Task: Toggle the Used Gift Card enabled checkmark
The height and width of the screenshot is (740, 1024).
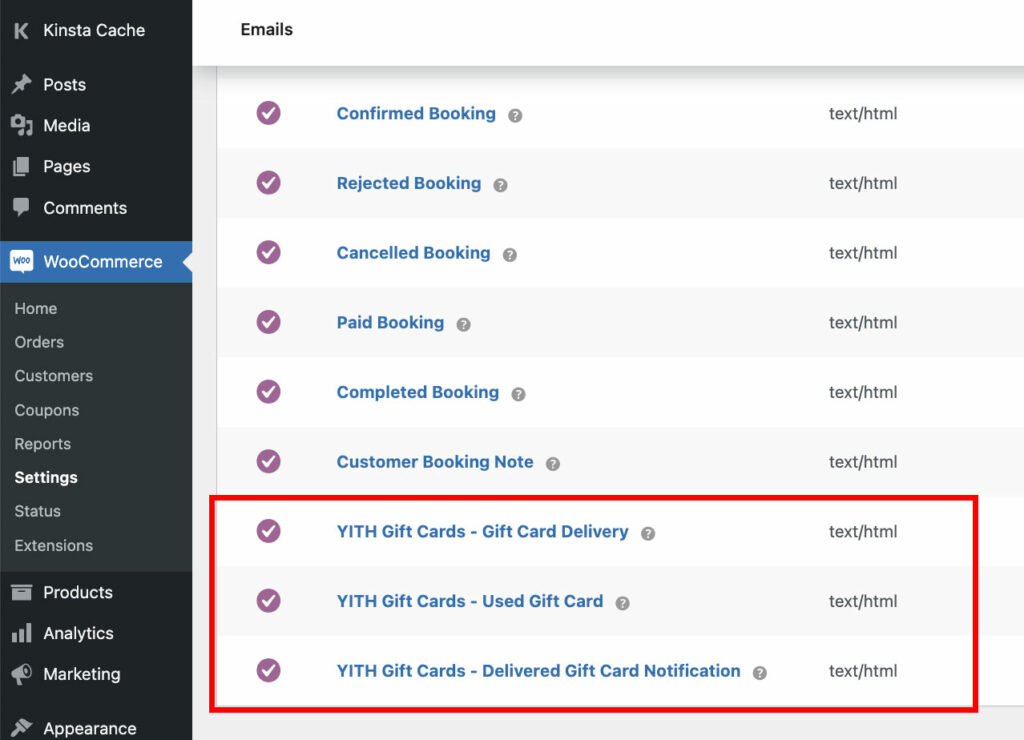Action: [268, 600]
